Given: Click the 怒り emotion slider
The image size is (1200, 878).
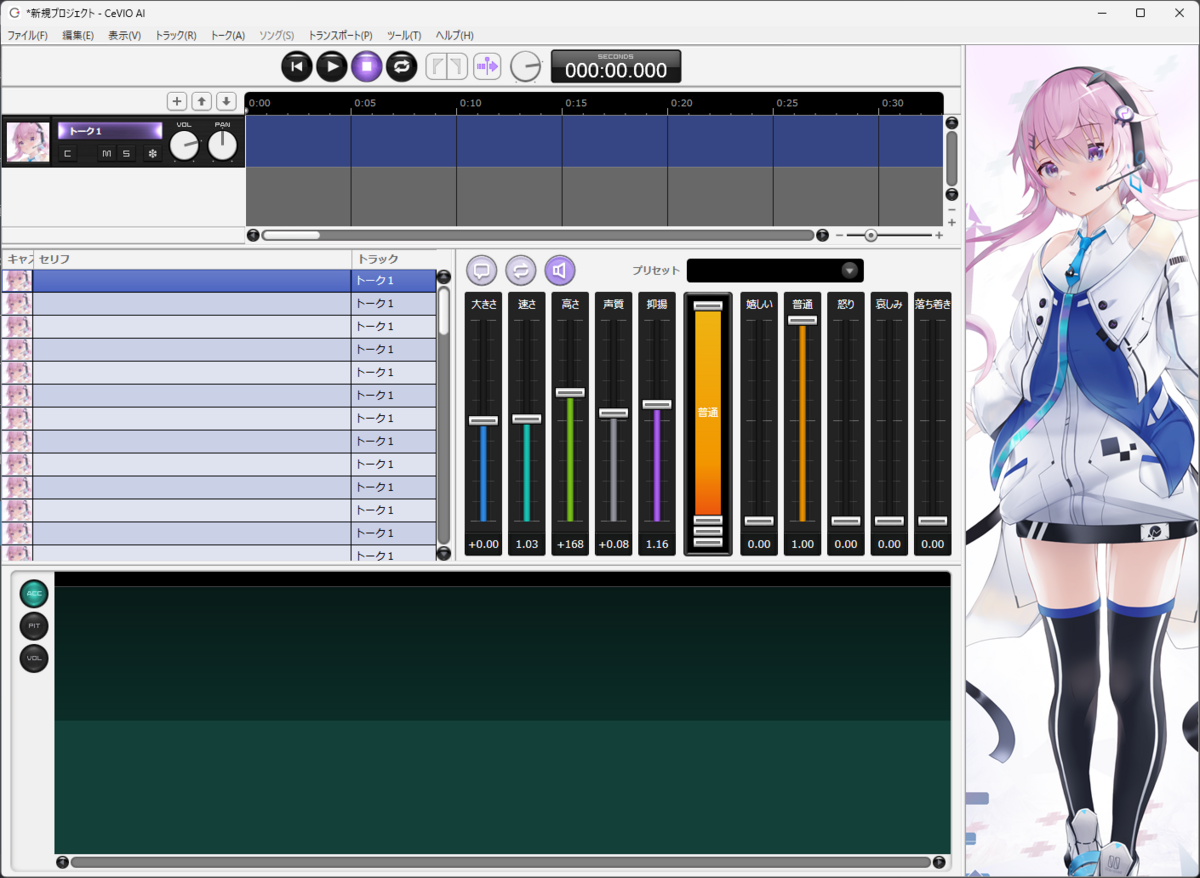Looking at the screenshot, I should (x=846, y=521).
